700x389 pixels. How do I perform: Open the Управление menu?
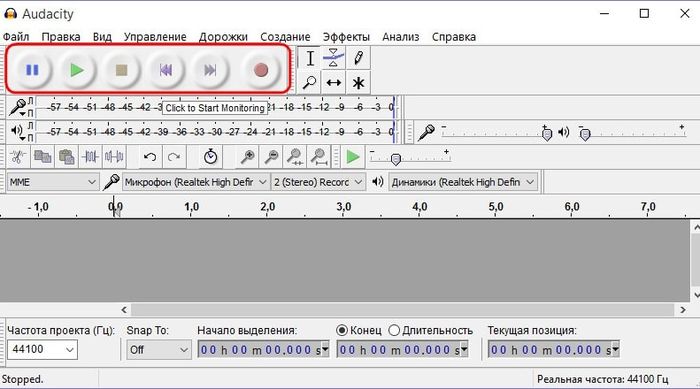click(x=155, y=37)
